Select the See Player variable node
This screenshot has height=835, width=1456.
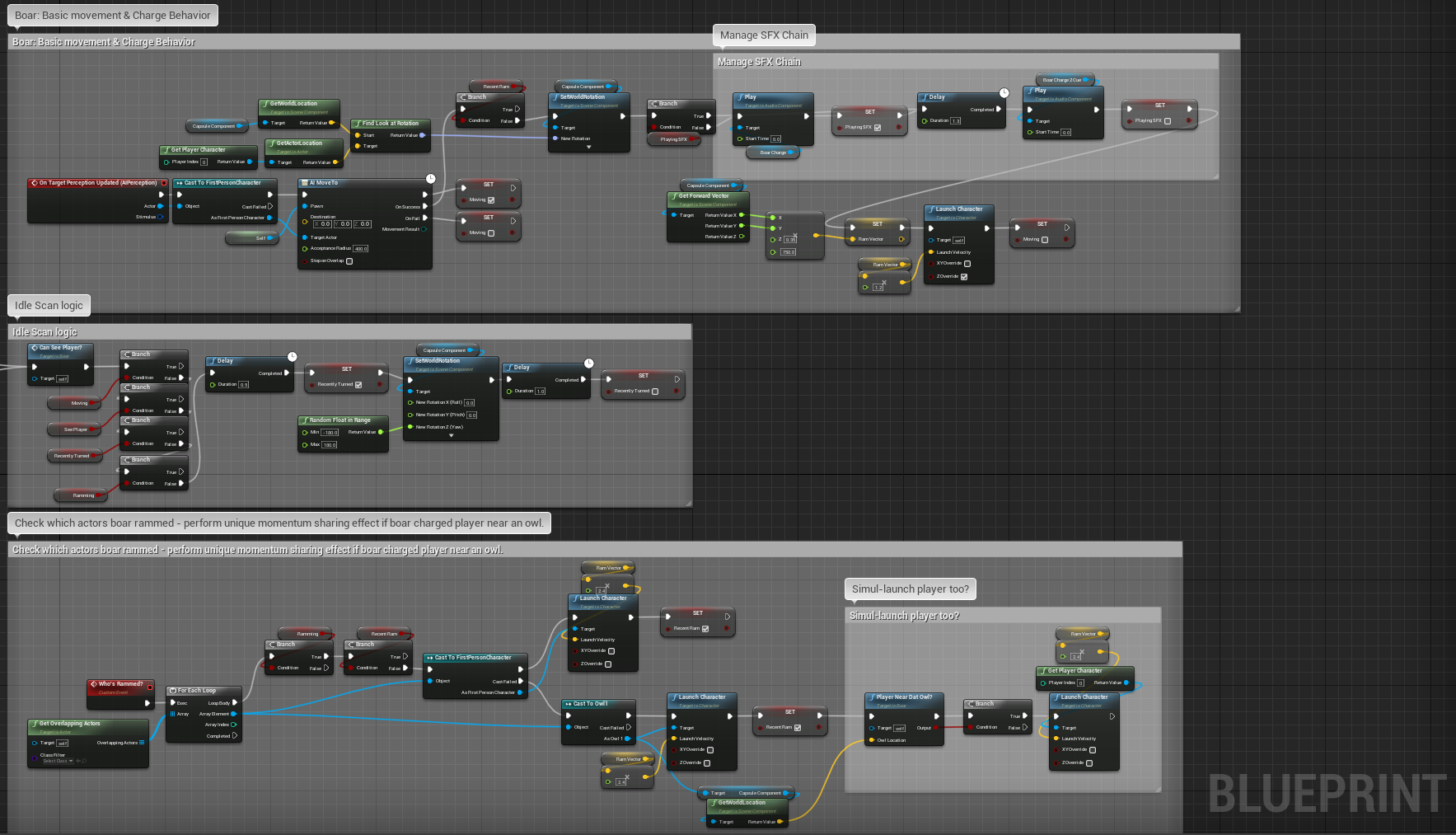(73, 429)
